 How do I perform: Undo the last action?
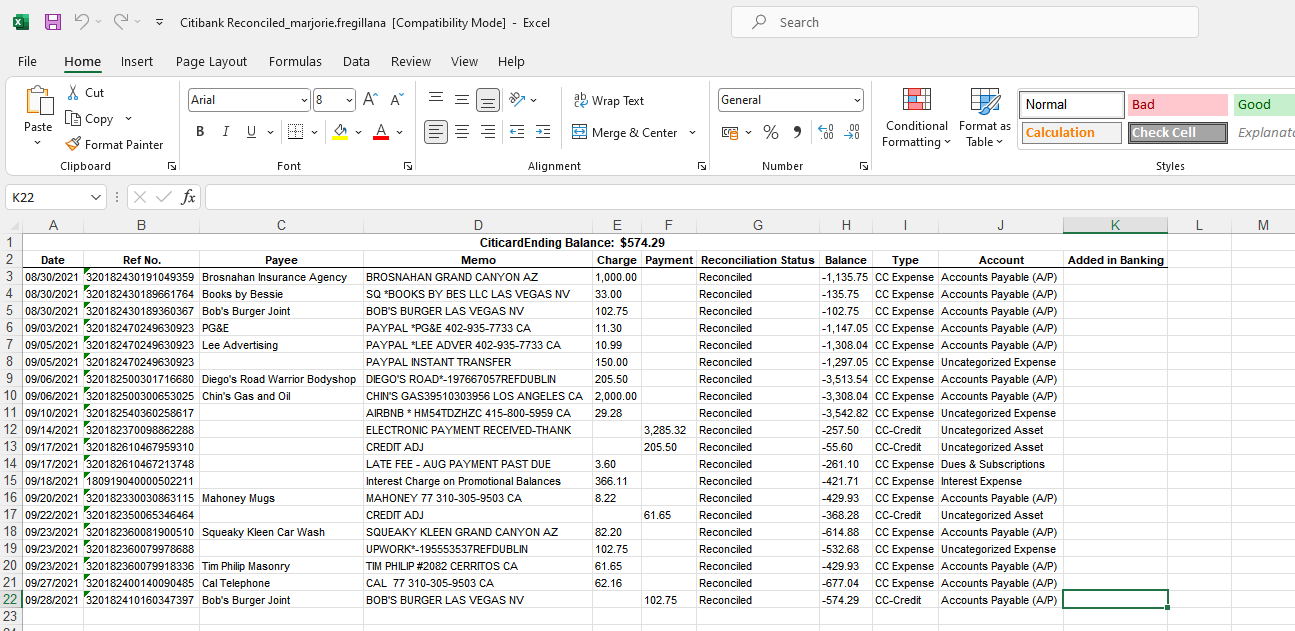tap(81, 22)
